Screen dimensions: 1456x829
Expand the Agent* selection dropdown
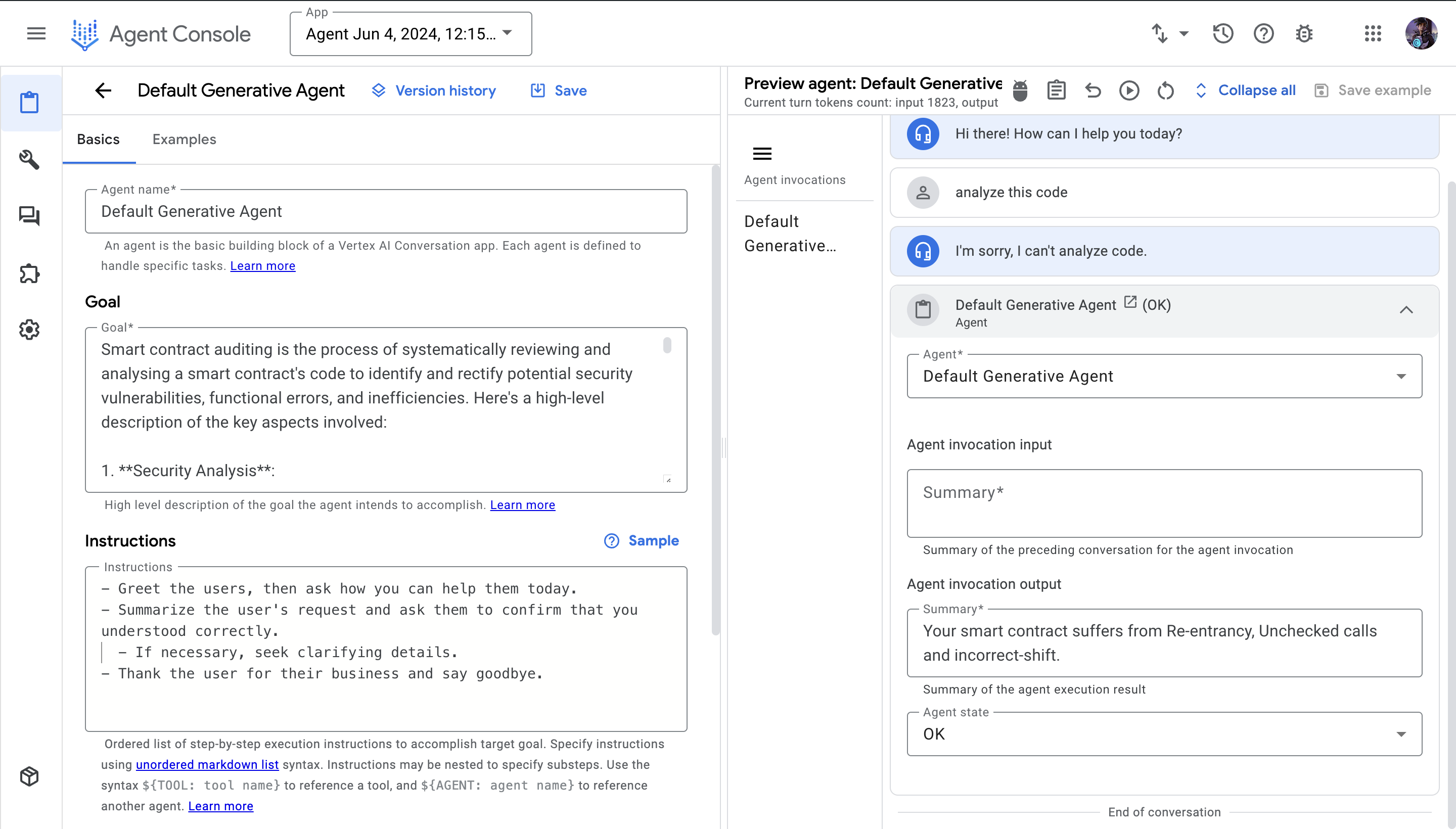pyautogui.click(x=1164, y=377)
